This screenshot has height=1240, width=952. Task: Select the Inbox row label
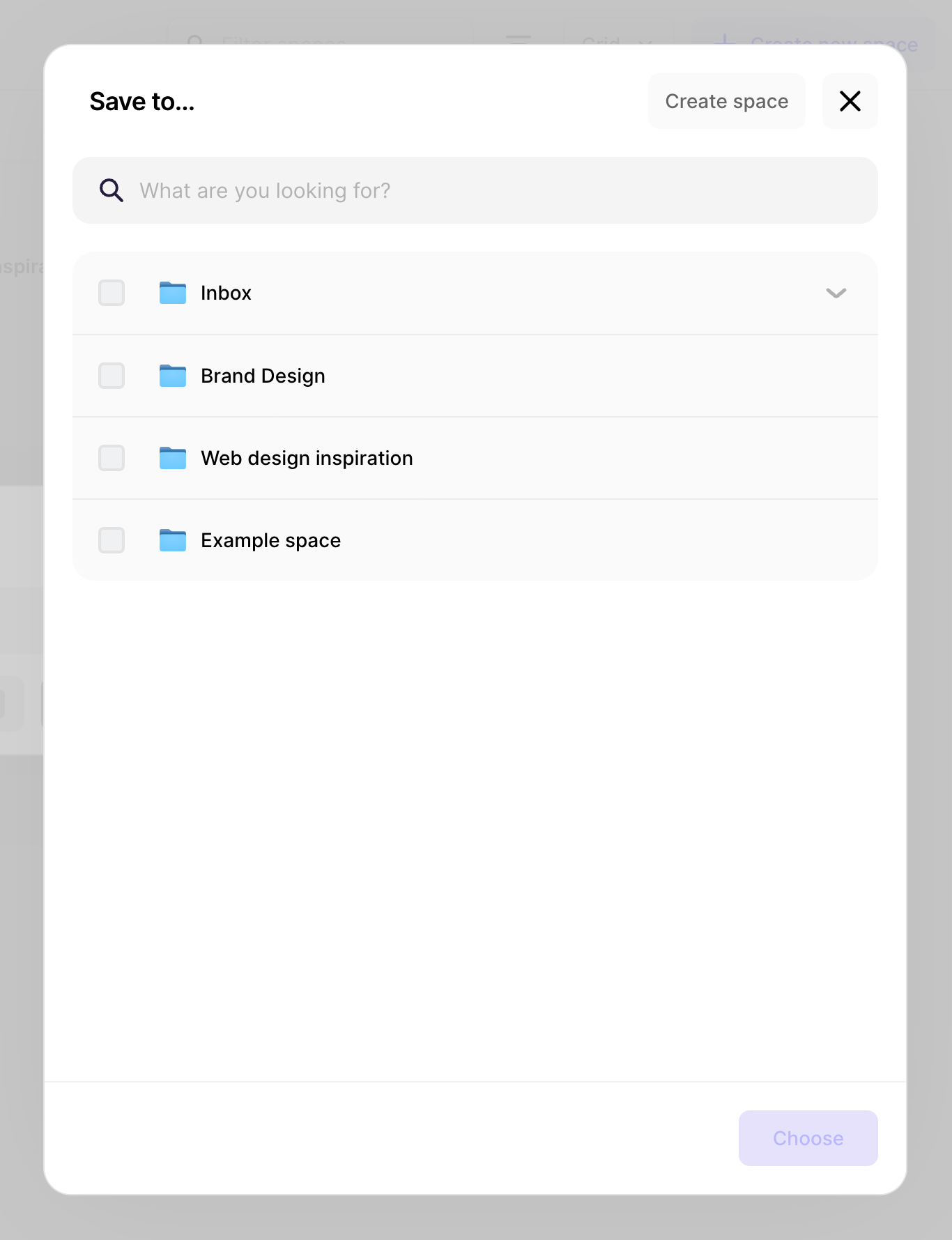tap(226, 293)
